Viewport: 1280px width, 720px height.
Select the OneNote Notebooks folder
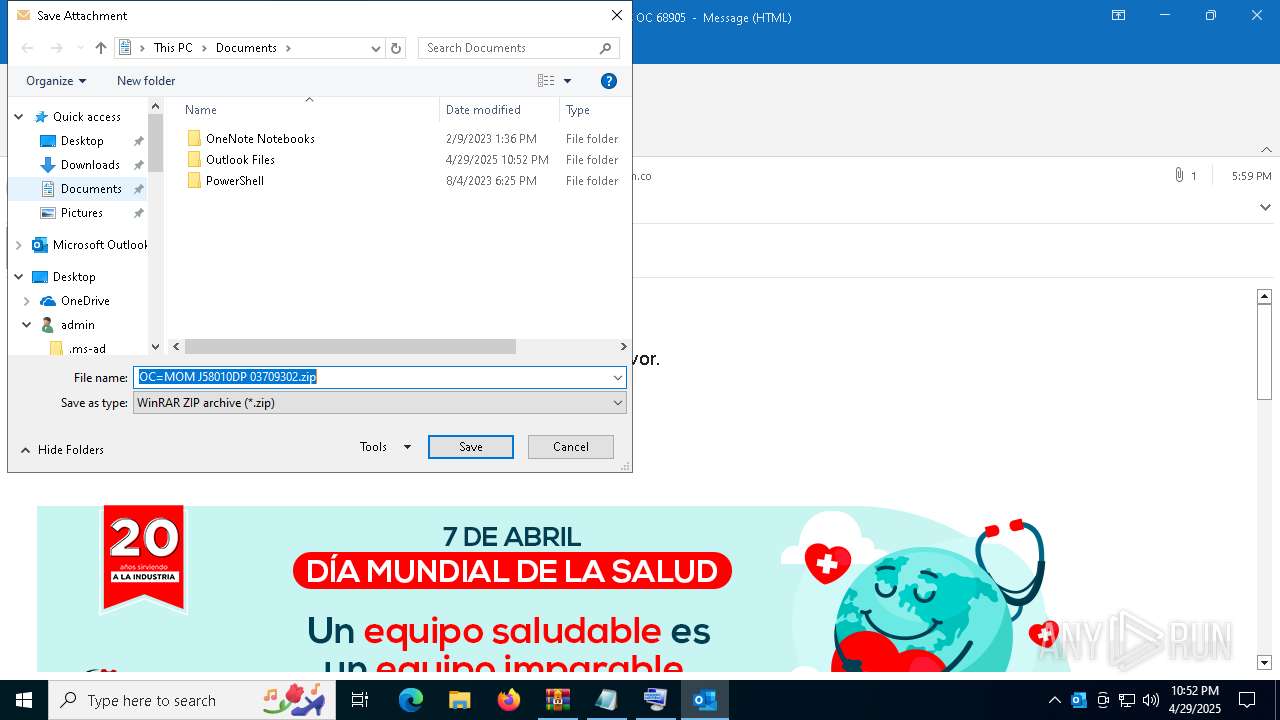pos(260,139)
